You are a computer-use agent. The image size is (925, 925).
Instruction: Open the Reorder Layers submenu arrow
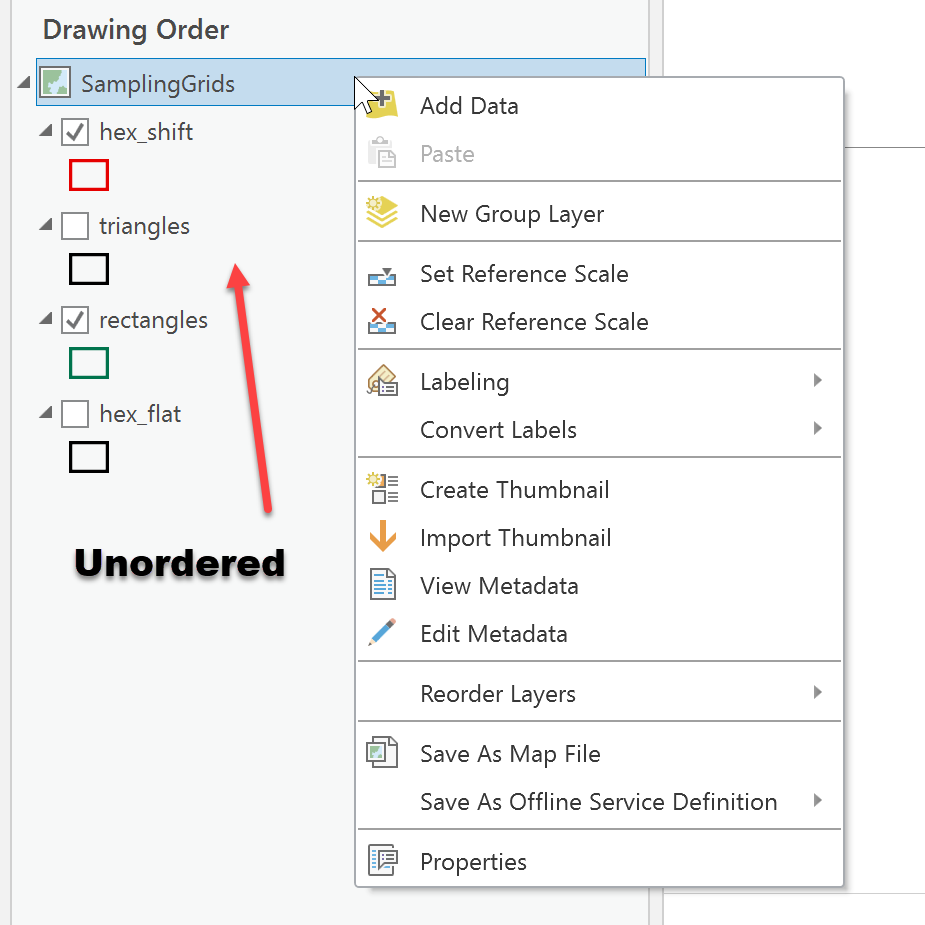[818, 693]
